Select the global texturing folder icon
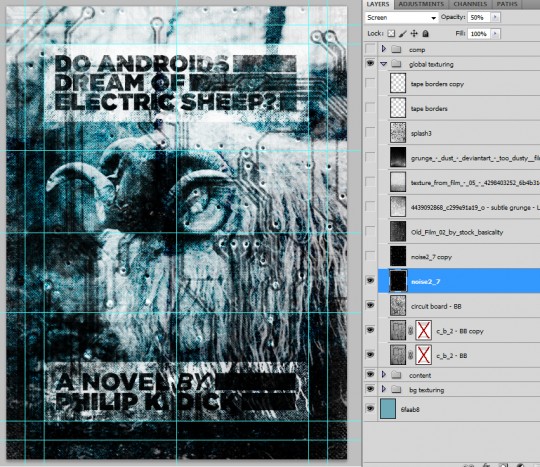Image resolution: width=540 pixels, height=467 pixels. (x=396, y=64)
